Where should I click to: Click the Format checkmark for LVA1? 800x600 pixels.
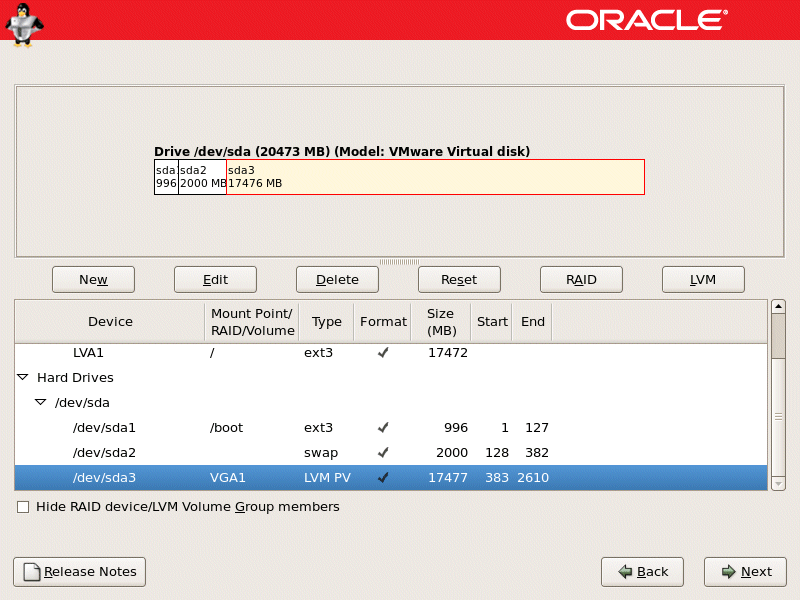(x=383, y=353)
